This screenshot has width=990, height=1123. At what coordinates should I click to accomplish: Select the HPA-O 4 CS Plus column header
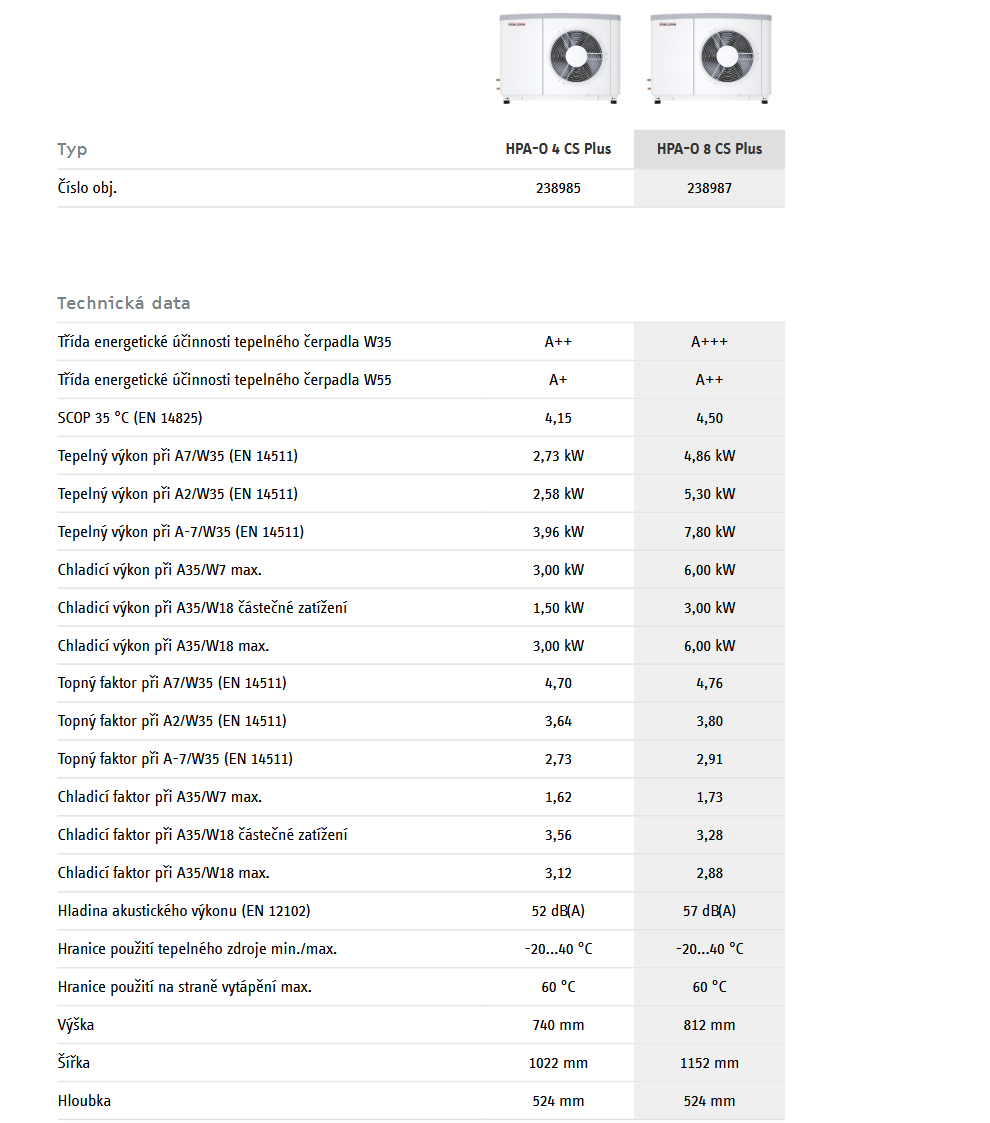click(x=558, y=149)
